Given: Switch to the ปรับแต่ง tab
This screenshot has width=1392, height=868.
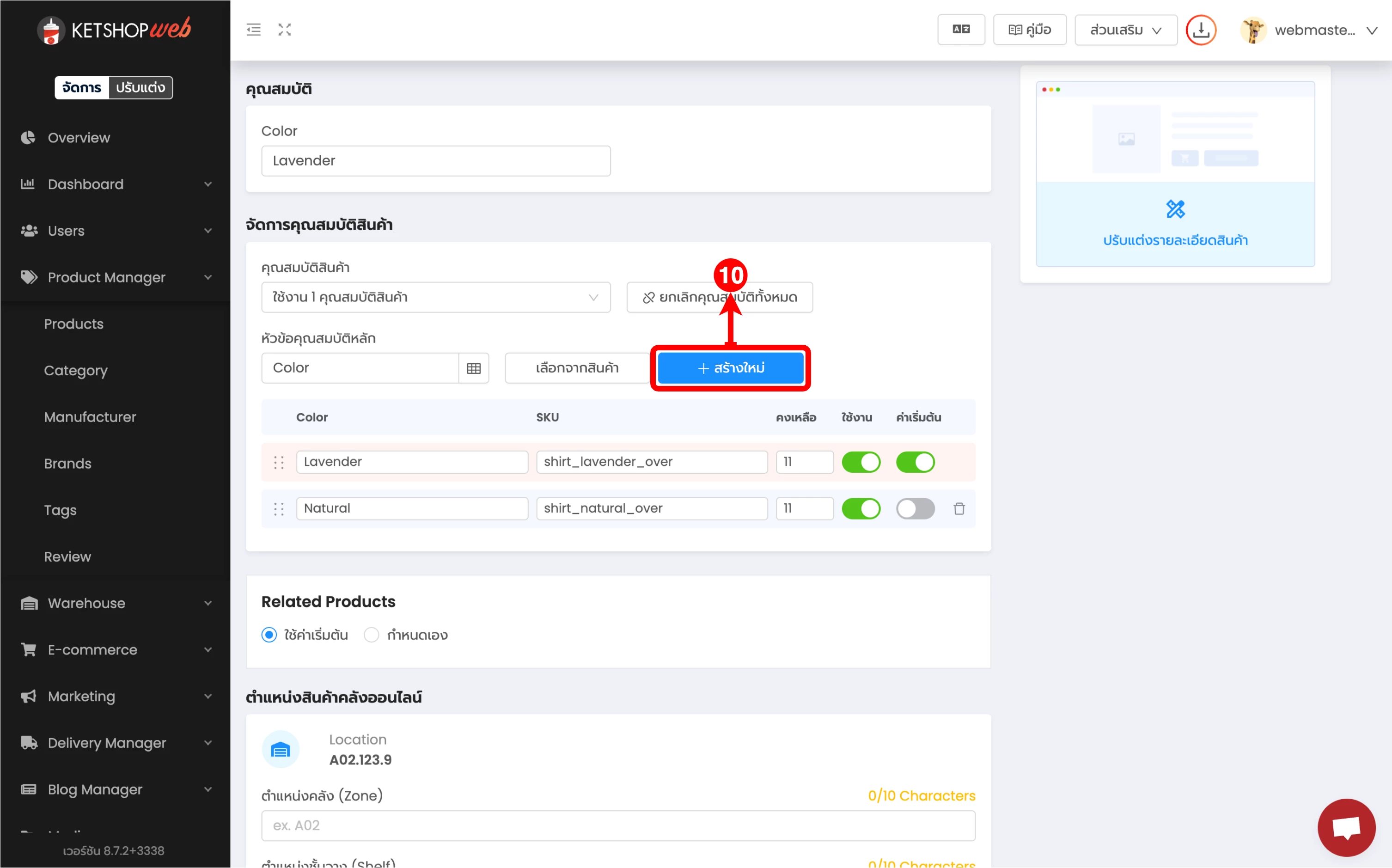Looking at the screenshot, I should tap(140, 87).
